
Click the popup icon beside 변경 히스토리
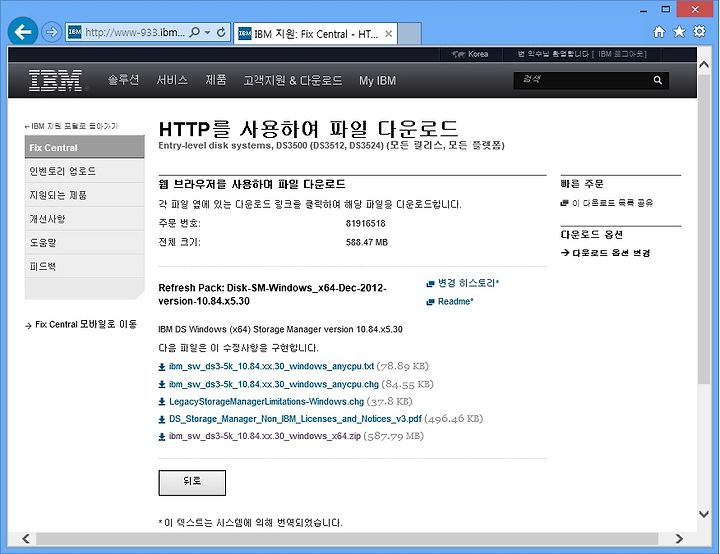(x=430, y=283)
